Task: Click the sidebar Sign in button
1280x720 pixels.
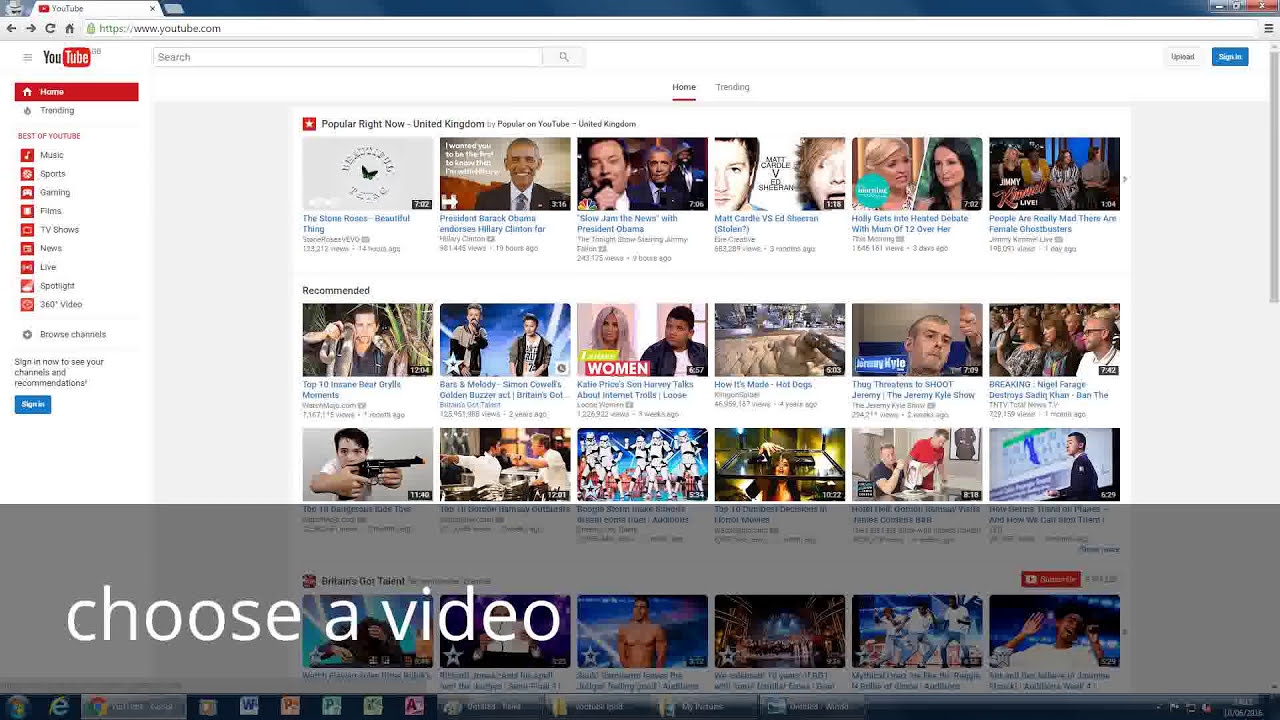Action: click(33, 404)
